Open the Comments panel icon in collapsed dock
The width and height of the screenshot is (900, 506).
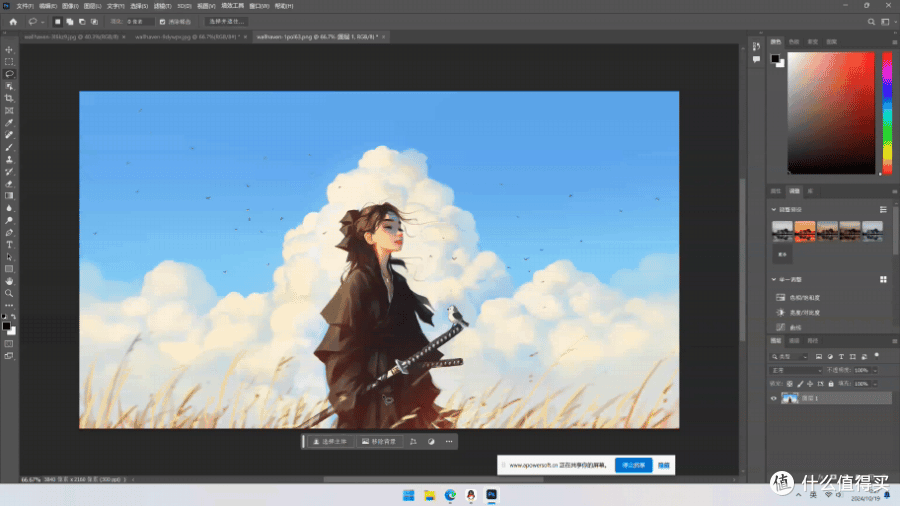click(x=757, y=59)
